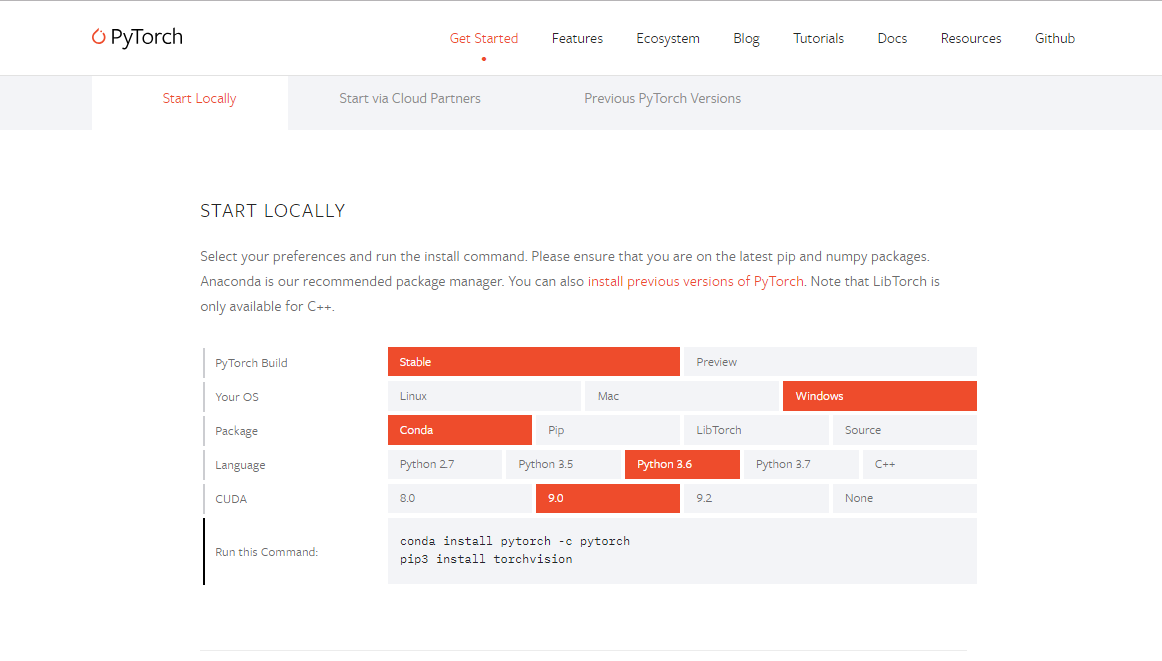
Task: Choose Windows as your OS
Action: point(880,396)
